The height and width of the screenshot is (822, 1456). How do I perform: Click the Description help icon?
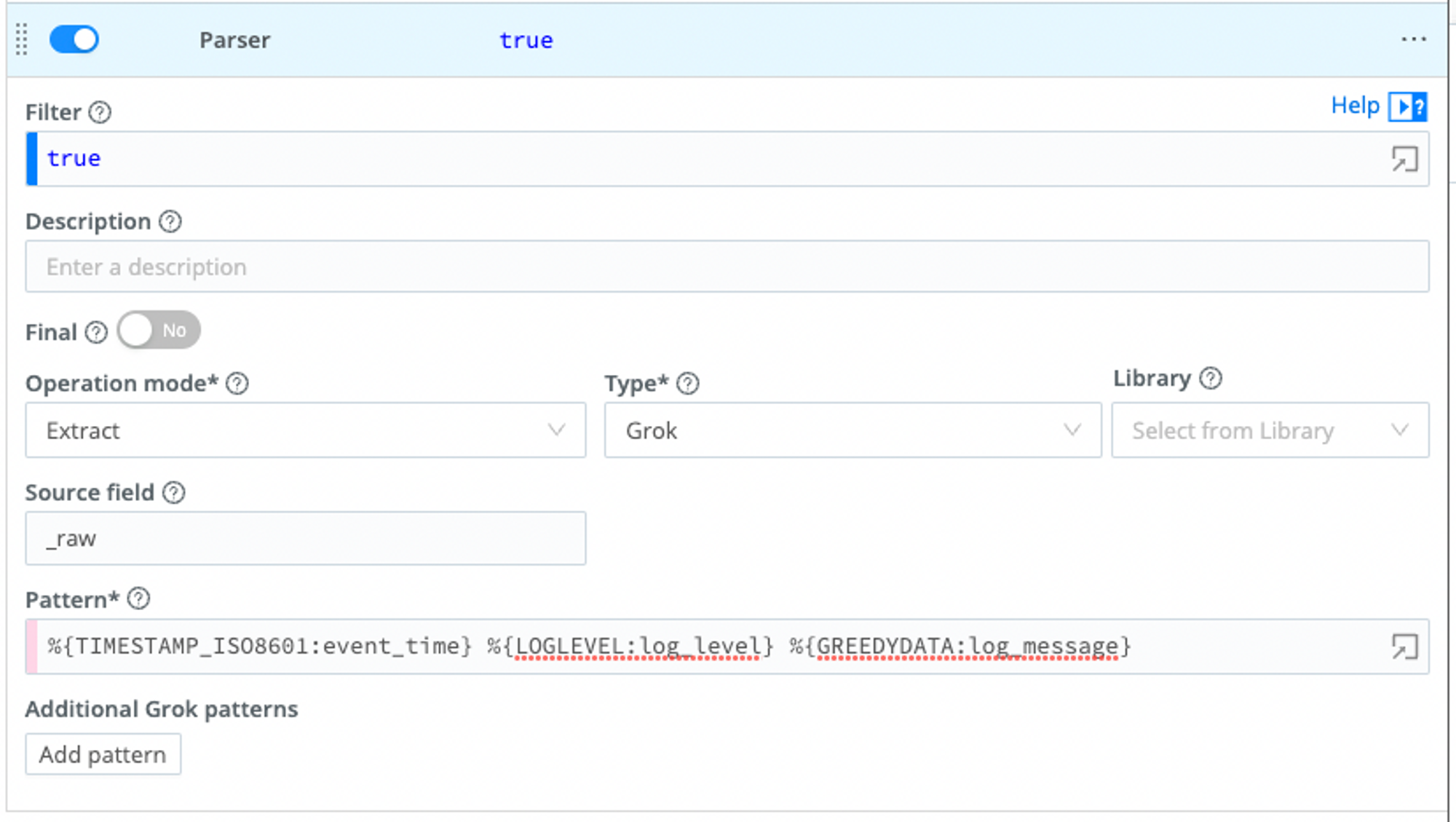coord(170,222)
